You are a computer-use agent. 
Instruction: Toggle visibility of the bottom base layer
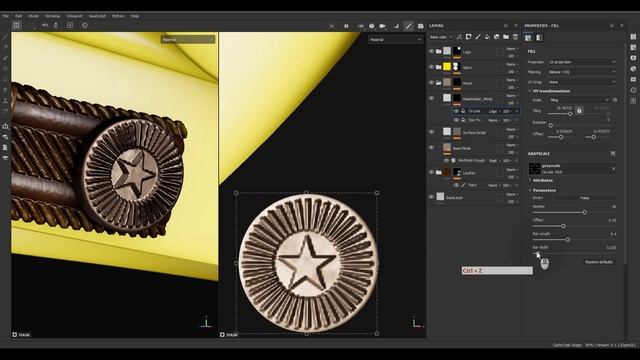pyautogui.click(x=431, y=197)
